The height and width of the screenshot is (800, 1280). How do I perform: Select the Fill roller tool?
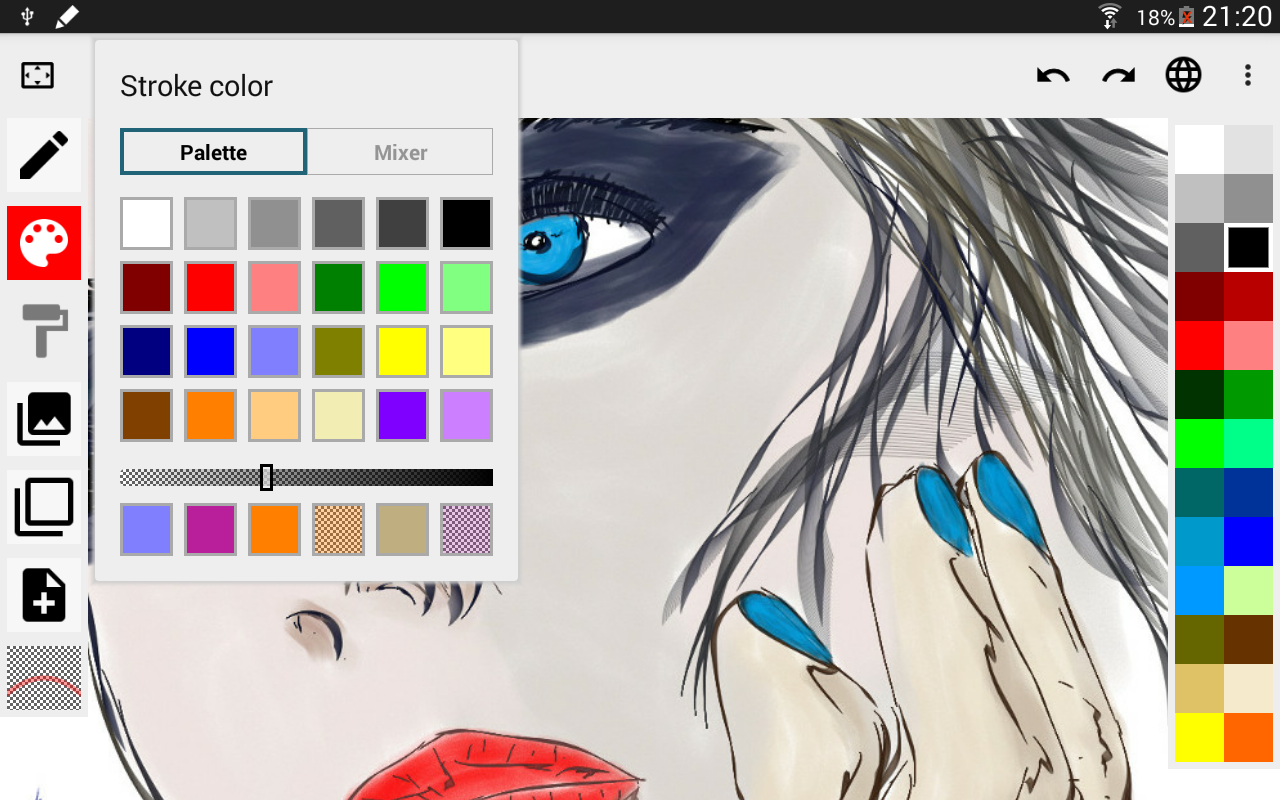[x=43, y=330]
